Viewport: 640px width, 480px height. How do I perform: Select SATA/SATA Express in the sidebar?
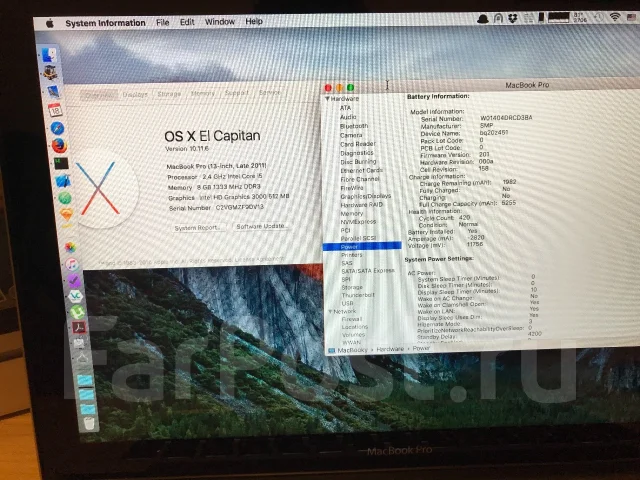[368, 271]
